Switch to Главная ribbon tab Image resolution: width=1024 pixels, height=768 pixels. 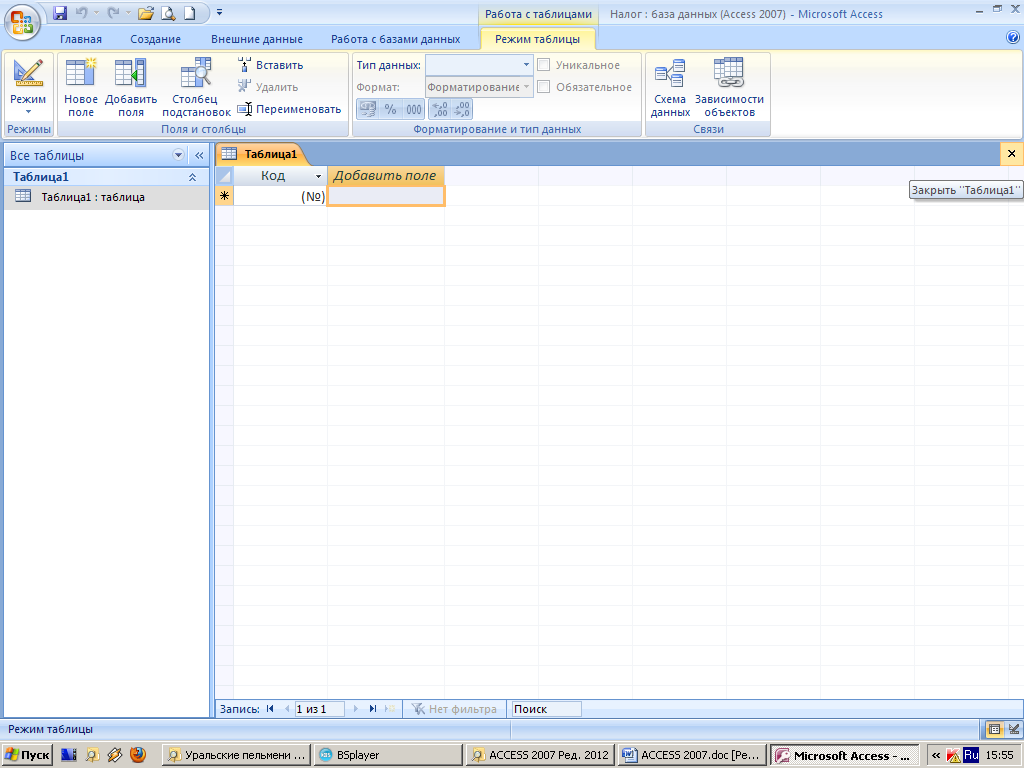click(81, 39)
